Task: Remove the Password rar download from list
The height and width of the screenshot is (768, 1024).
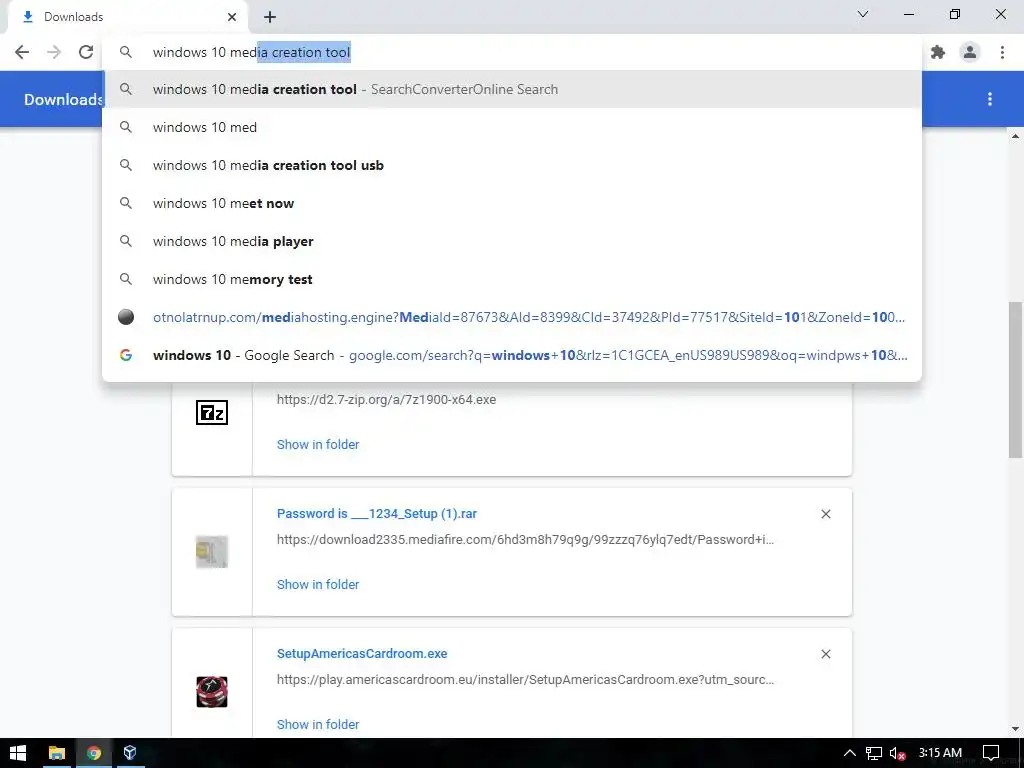Action: pos(825,514)
